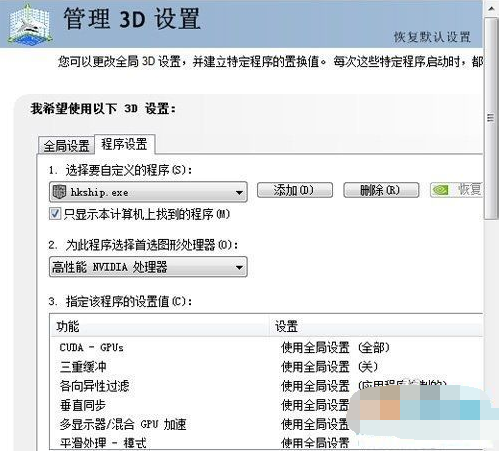
Task: Select the 平滑处理 - 模式 row
Action: [x=266, y=443]
